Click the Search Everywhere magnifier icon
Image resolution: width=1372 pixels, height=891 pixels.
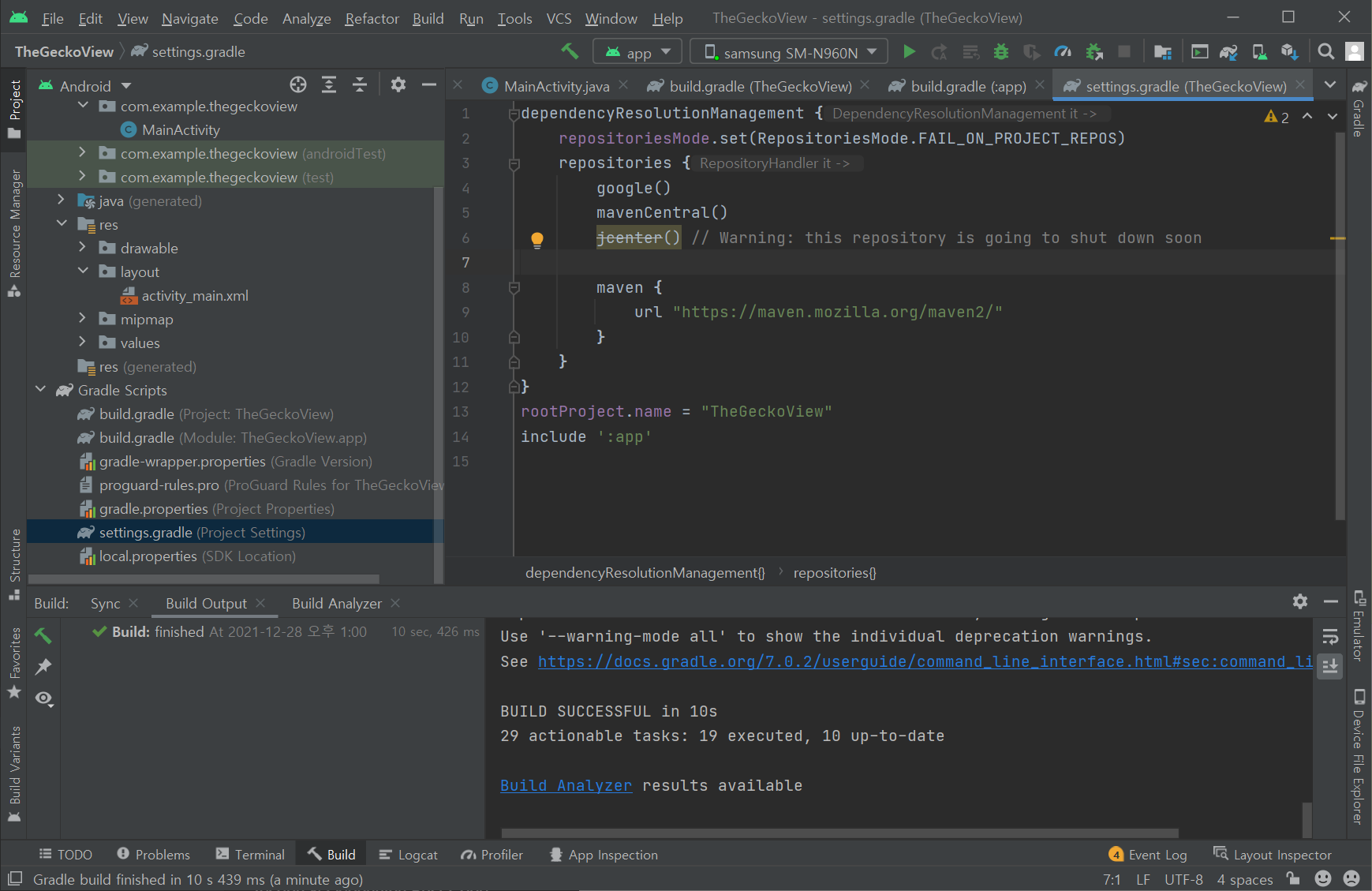coord(1325,52)
